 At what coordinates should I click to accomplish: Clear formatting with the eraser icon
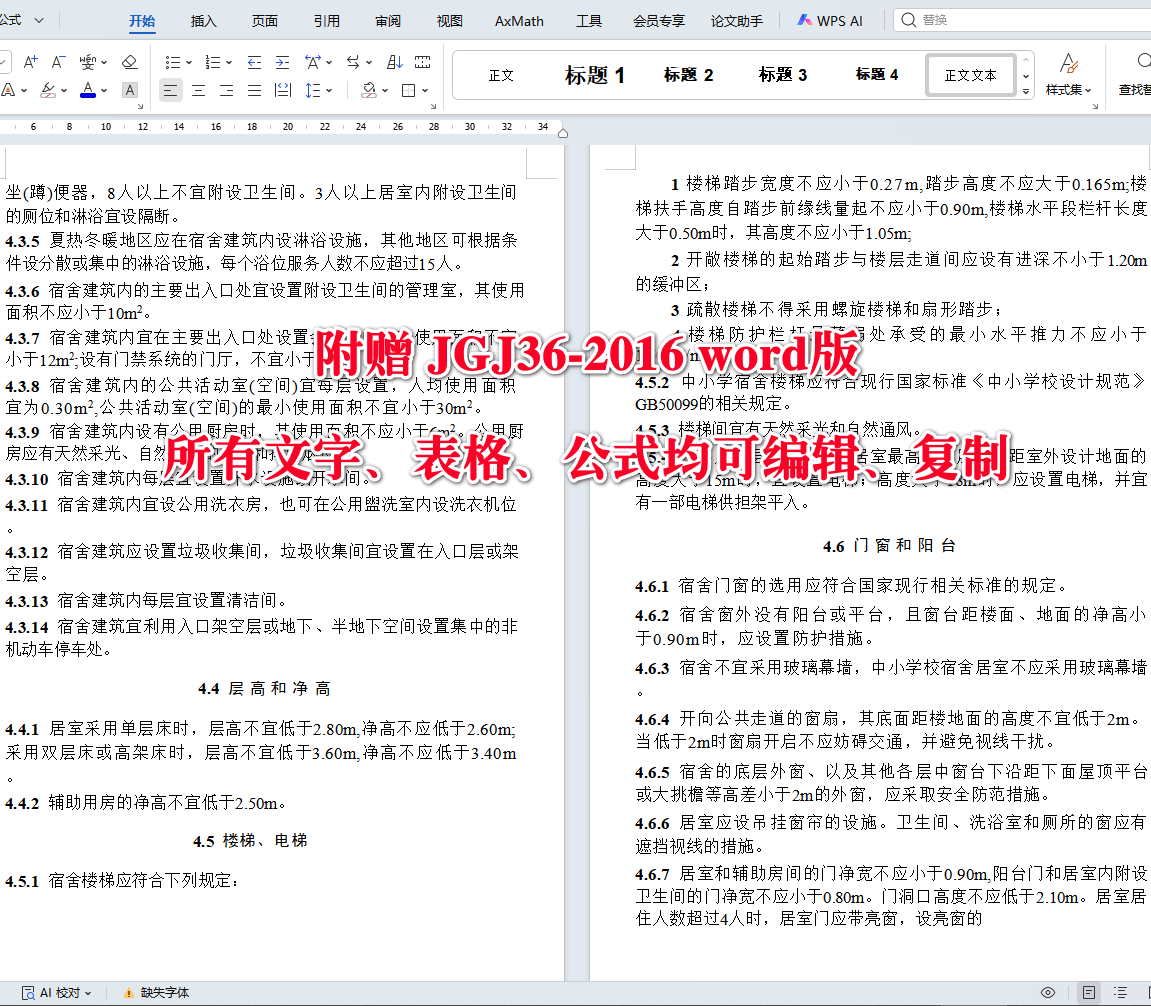[129, 62]
